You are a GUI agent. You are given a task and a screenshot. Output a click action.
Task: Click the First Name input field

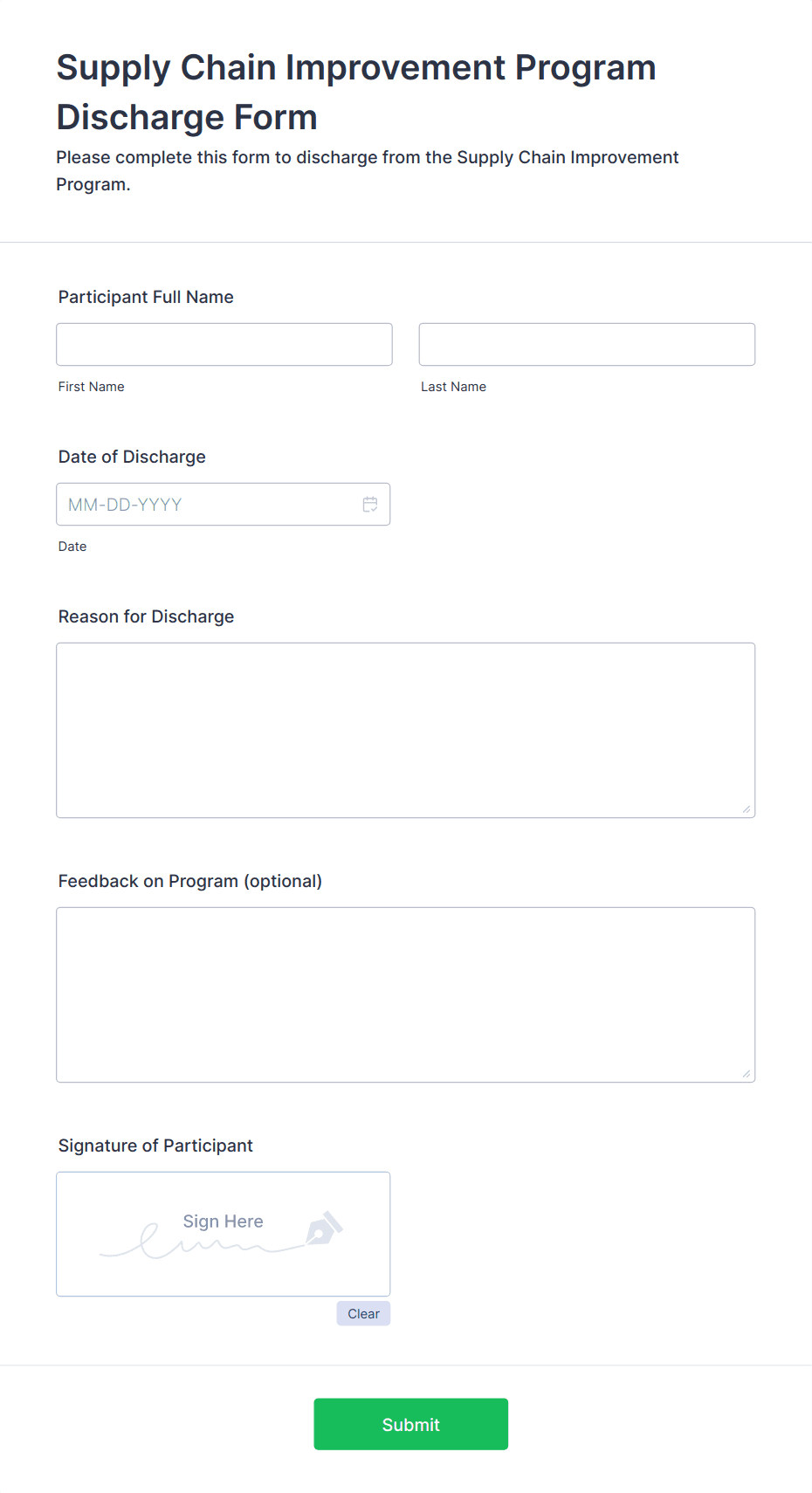[x=224, y=345]
